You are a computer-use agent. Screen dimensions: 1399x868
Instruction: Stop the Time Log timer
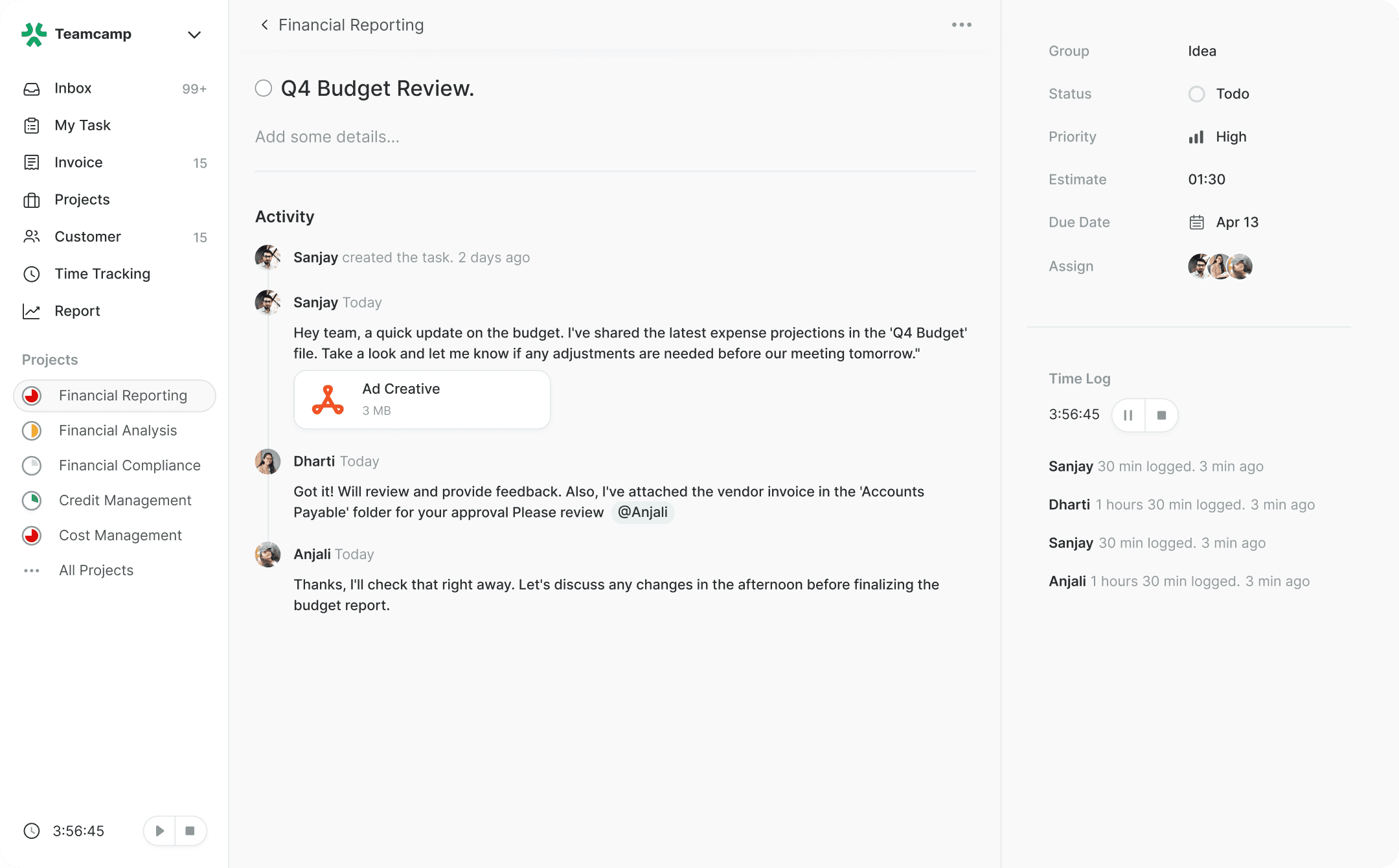pyautogui.click(x=1161, y=415)
